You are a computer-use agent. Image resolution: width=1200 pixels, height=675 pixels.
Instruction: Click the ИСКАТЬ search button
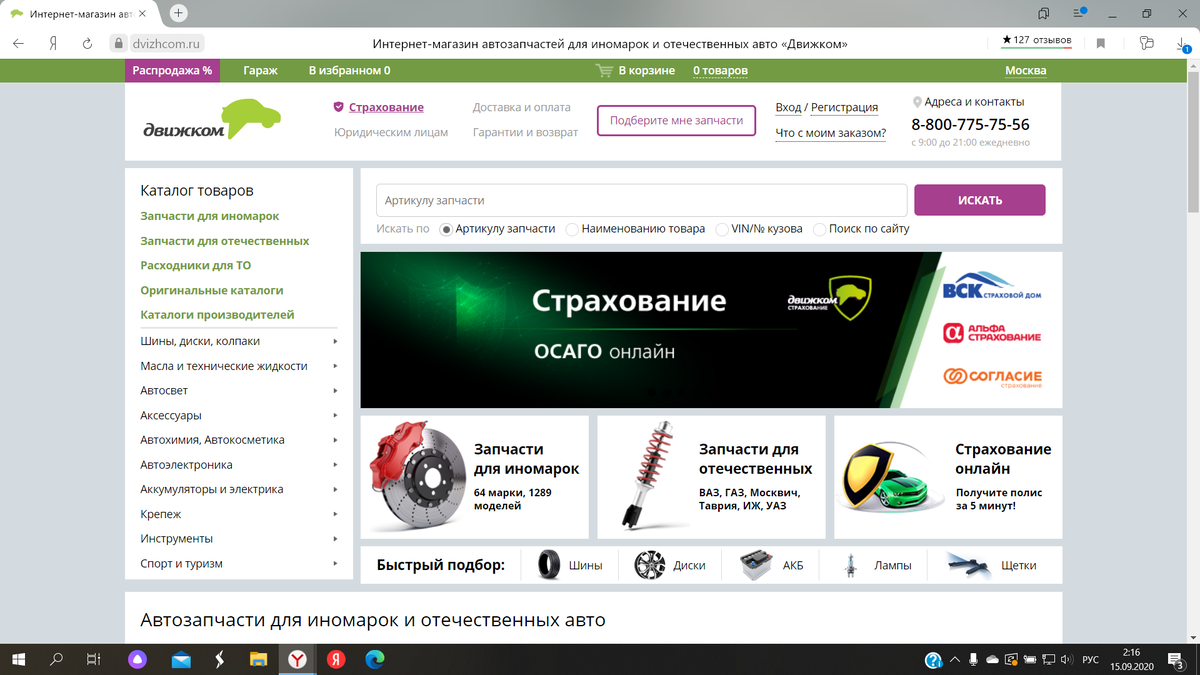(x=980, y=200)
